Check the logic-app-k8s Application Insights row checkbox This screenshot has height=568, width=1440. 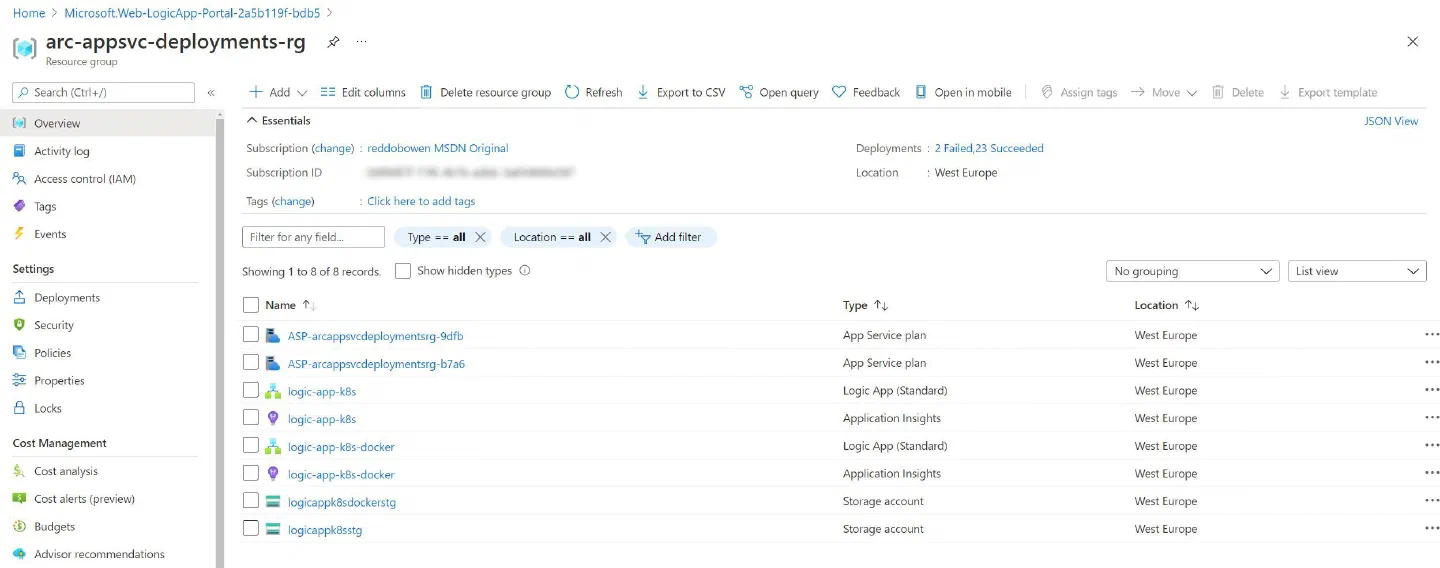tap(251, 418)
